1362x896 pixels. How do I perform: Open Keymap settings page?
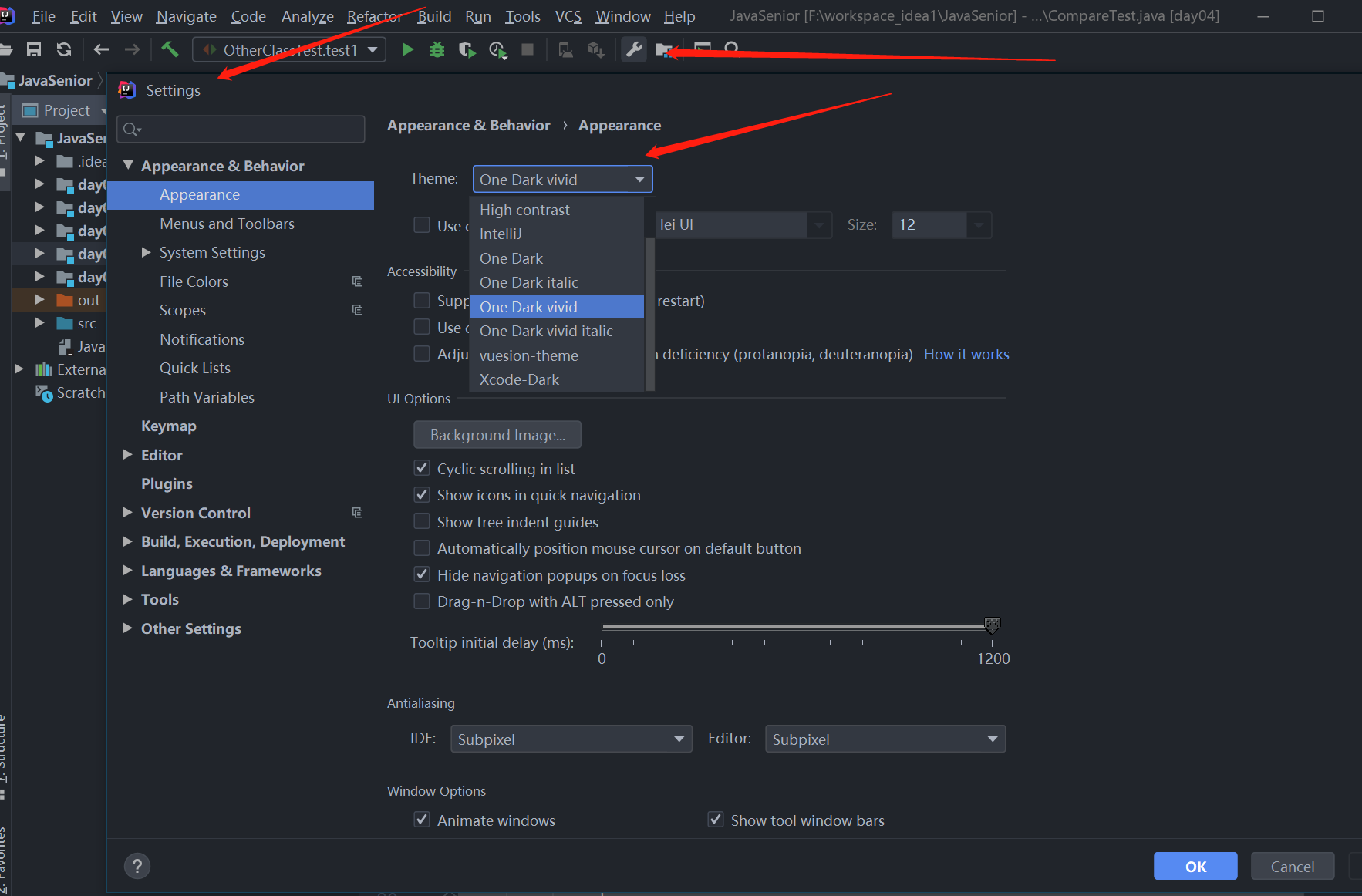(x=169, y=426)
